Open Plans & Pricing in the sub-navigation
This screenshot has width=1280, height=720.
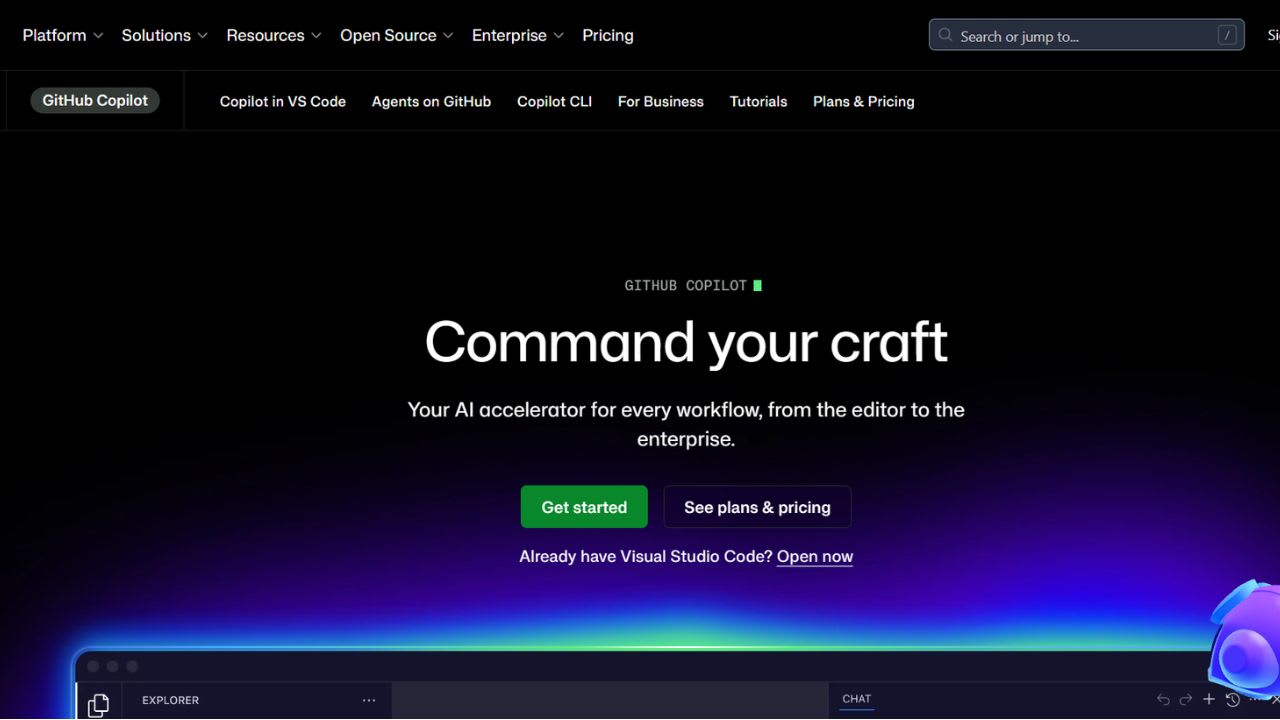coord(864,101)
